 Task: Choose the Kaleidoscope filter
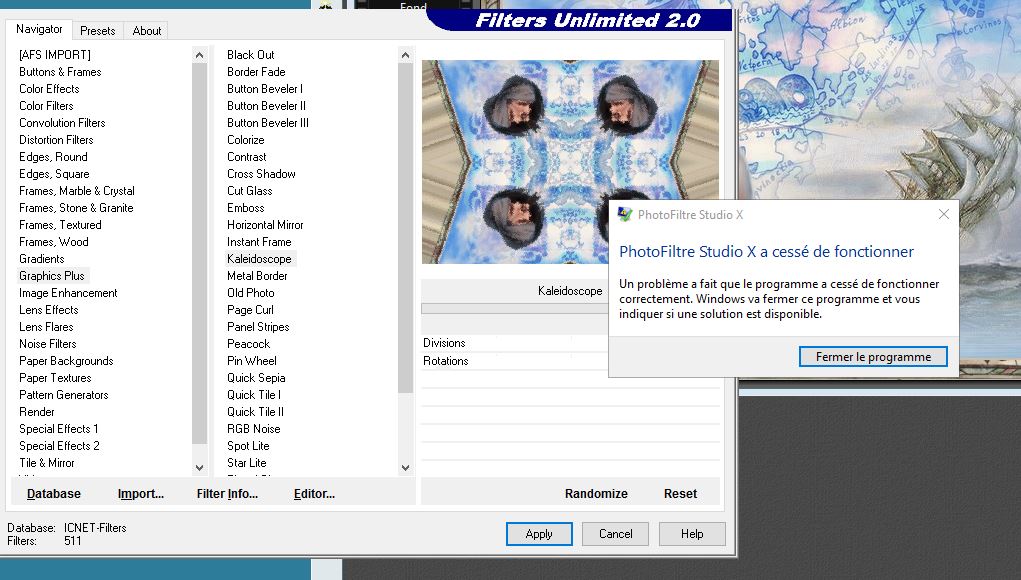coord(259,258)
